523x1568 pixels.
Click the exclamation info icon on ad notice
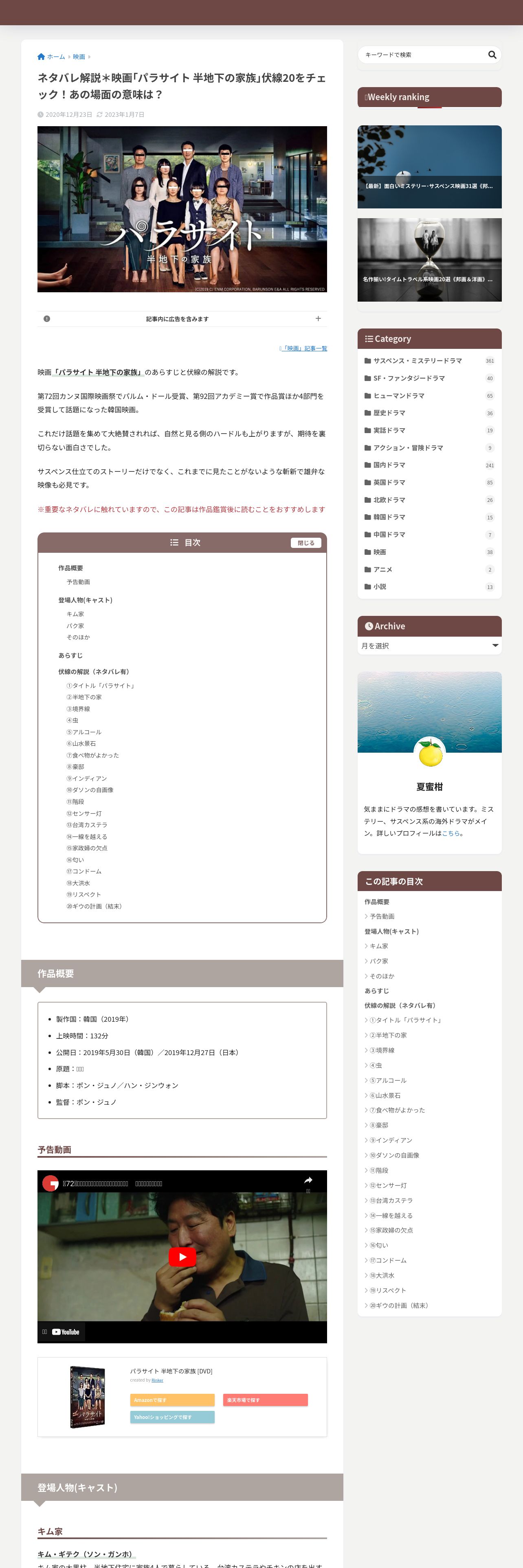pos(47,319)
